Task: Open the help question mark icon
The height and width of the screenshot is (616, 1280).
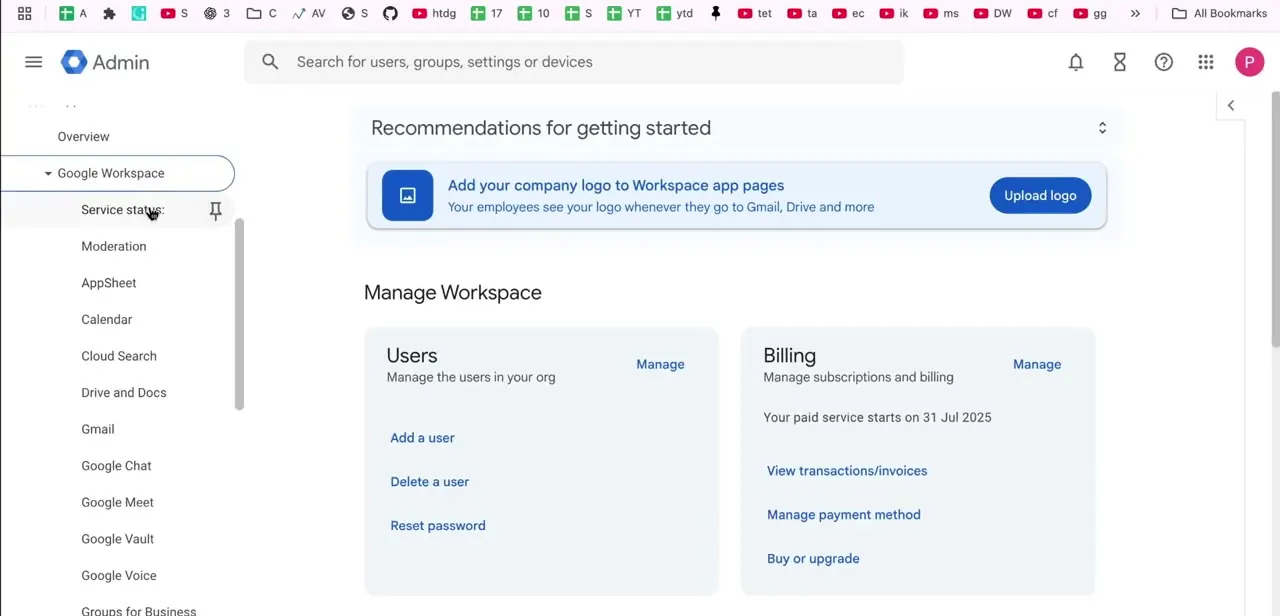Action: pos(1163,62)
